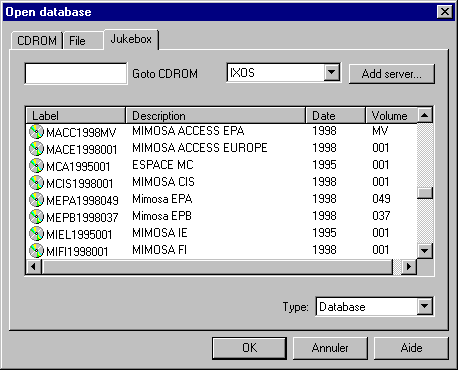Click the CD icon beside MEPA1998049
The image size is (458, 370).
[x=36, y=200]
